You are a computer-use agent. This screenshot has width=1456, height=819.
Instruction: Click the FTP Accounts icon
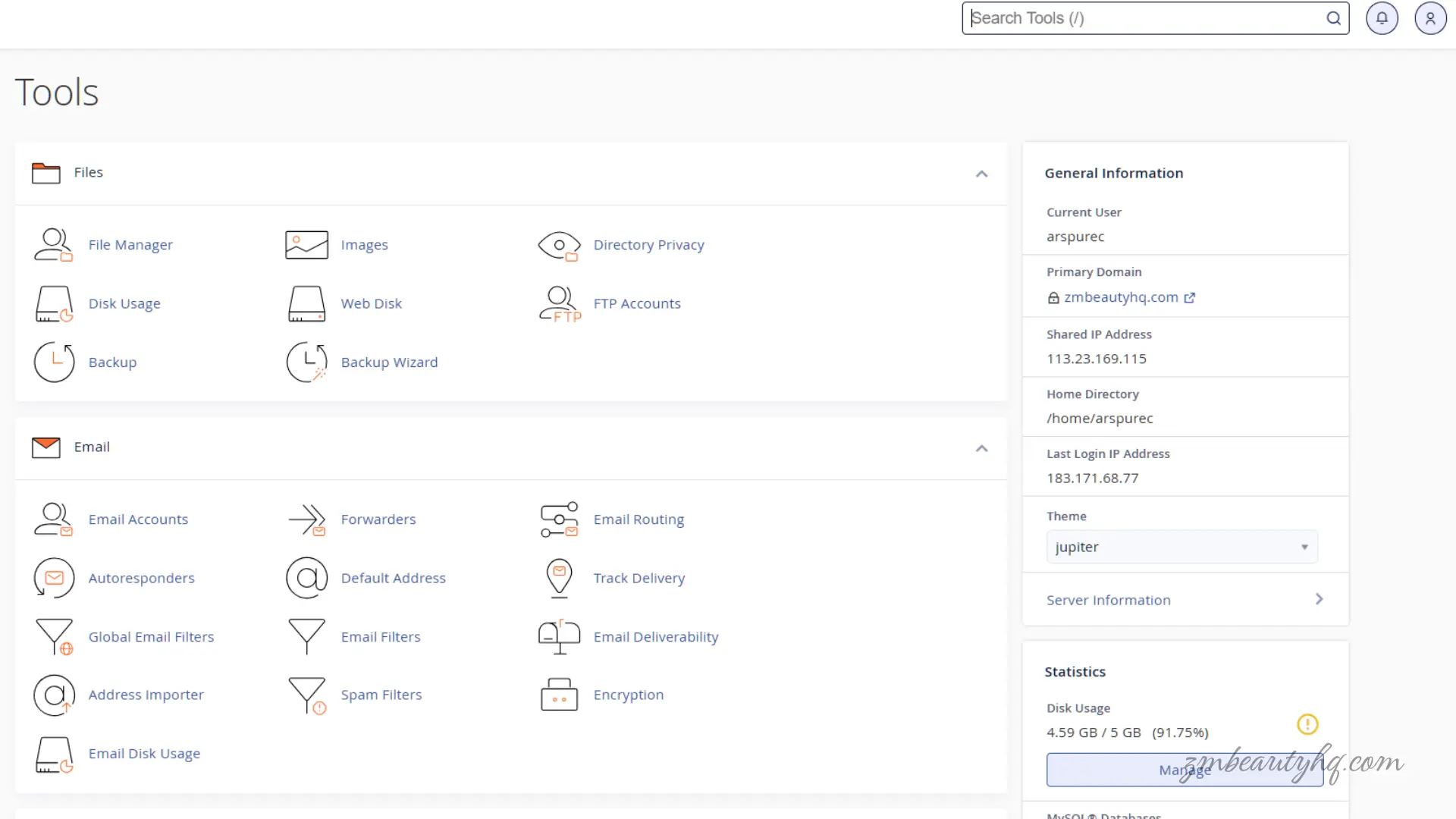click(x=560, y=304)
